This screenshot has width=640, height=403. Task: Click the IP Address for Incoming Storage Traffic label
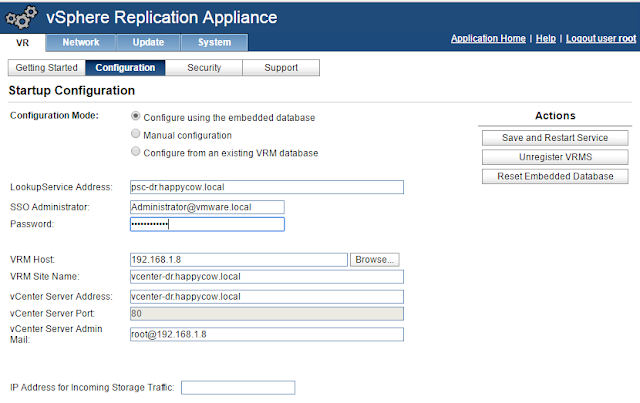pos(92,387)
